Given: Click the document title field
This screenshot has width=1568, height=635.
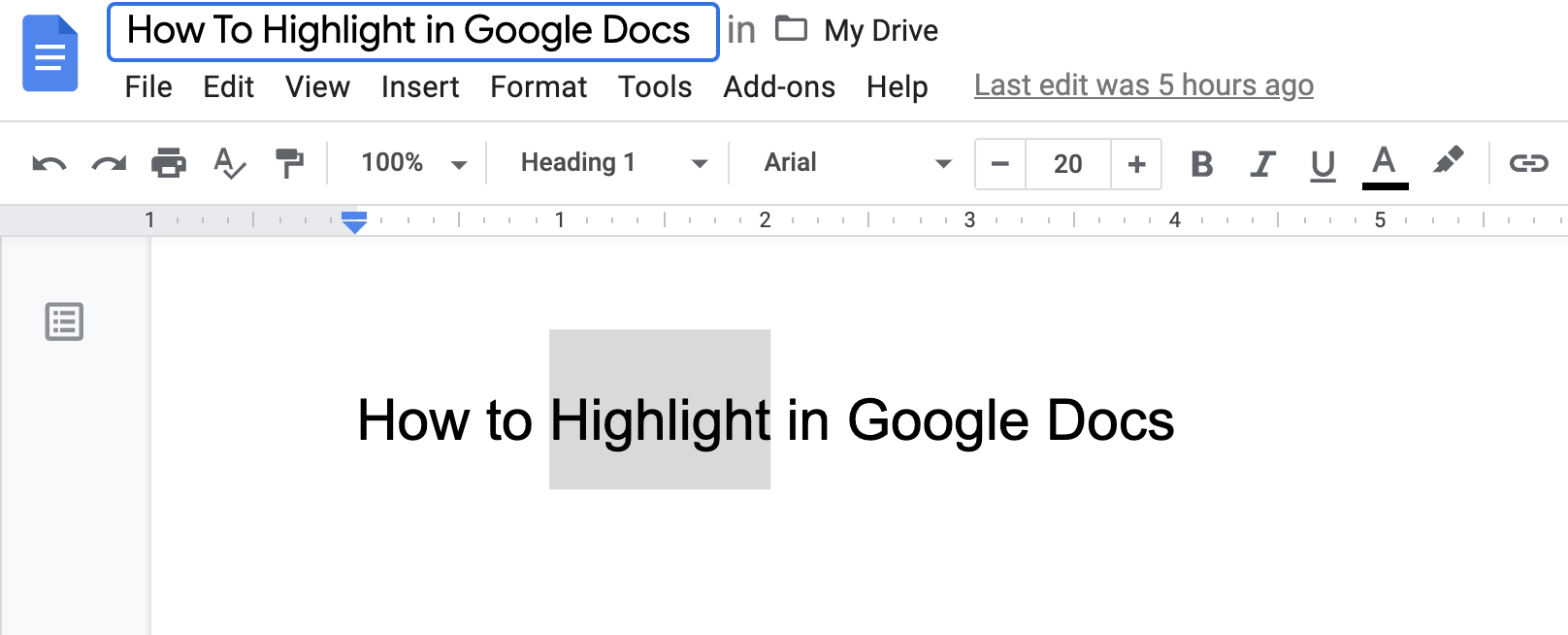Looking at the screenshot, I should pos(413,32).
